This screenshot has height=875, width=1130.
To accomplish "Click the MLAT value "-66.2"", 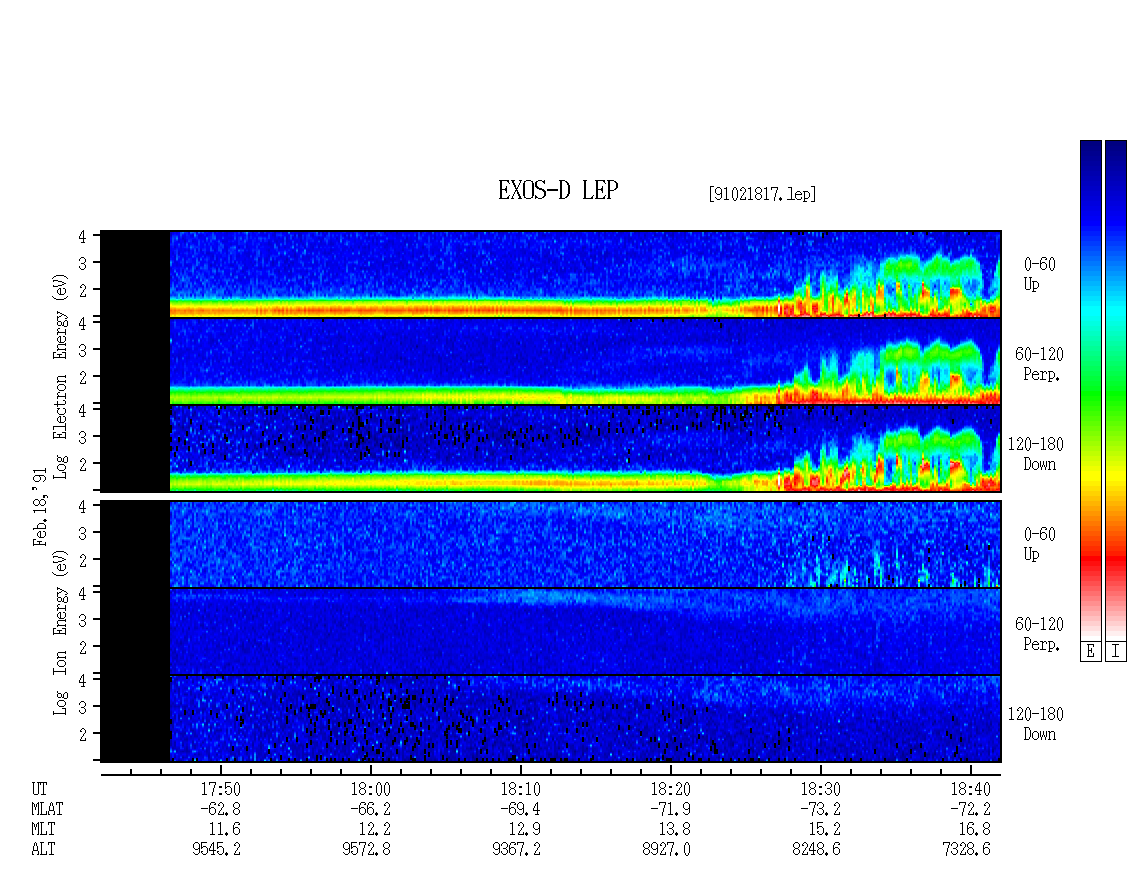I will pos(370,809).
